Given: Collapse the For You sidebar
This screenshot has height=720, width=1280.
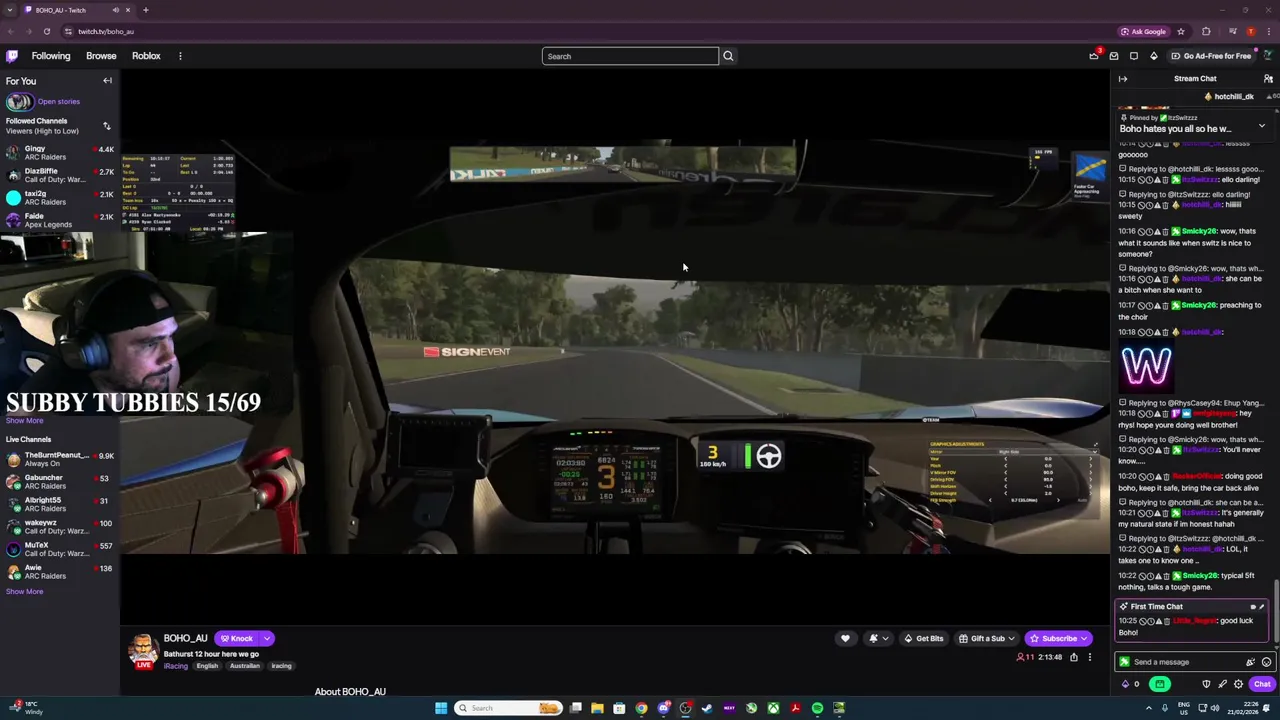Looking at the screenshot, I should pos(107,81).
